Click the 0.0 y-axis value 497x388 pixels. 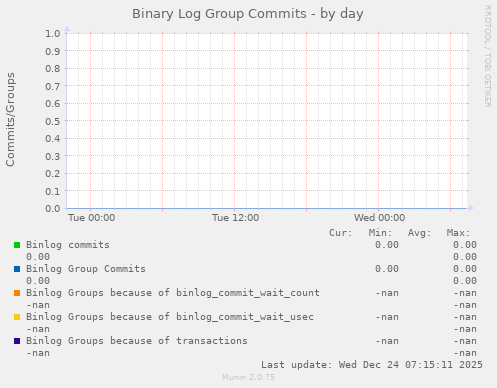pos(53,209)
